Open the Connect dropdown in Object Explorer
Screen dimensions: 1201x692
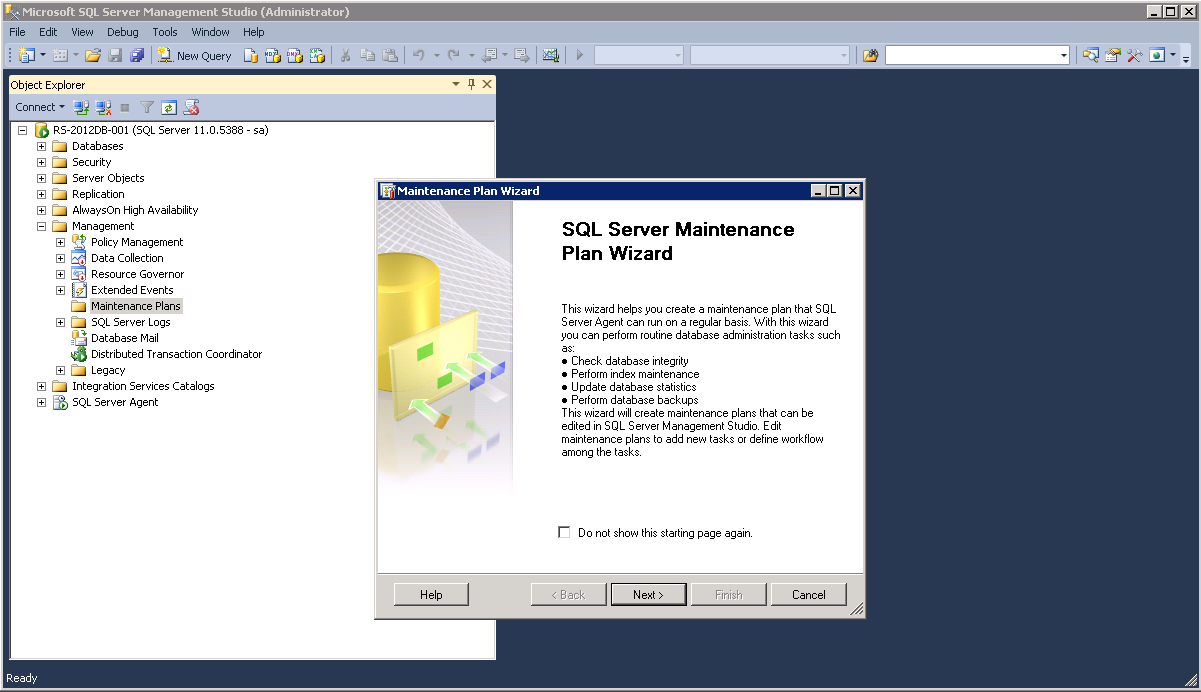pos(40,107)
